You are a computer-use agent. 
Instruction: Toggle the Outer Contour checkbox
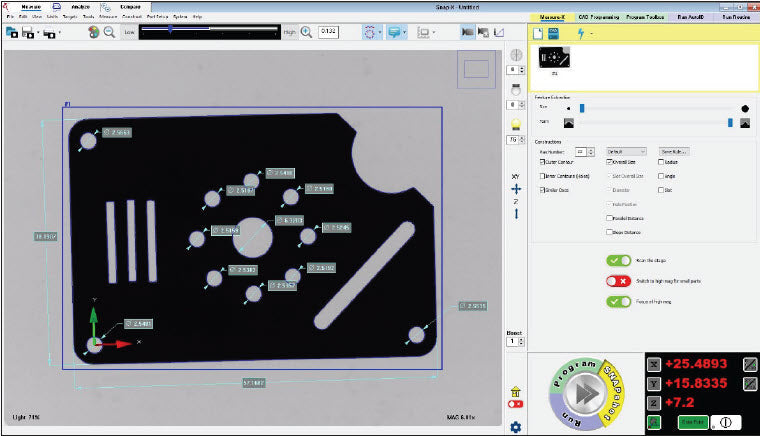542,162
